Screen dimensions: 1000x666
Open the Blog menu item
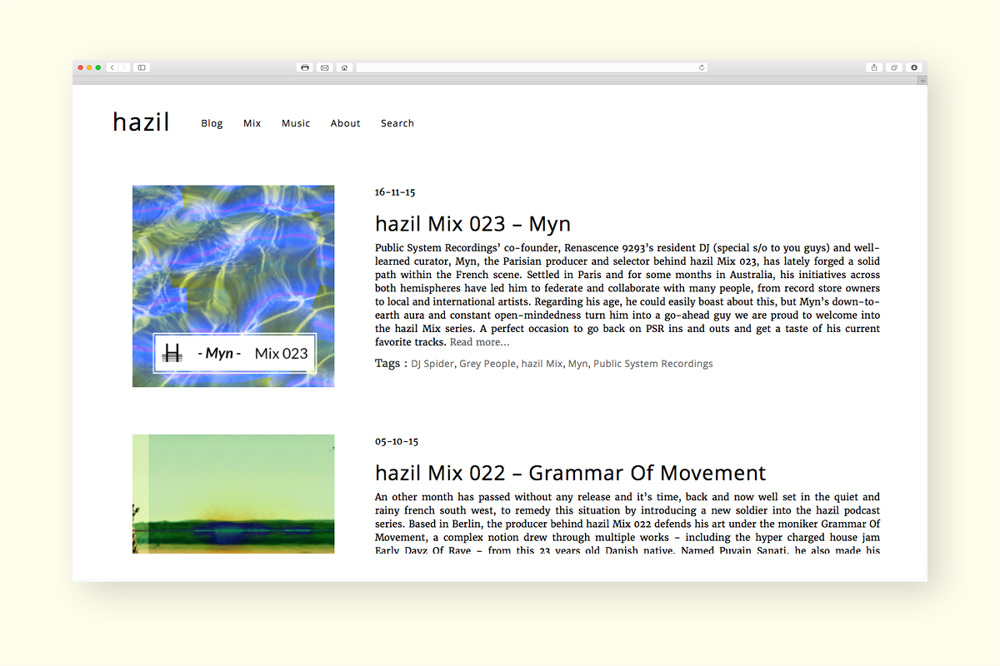(x=212, y=124)
